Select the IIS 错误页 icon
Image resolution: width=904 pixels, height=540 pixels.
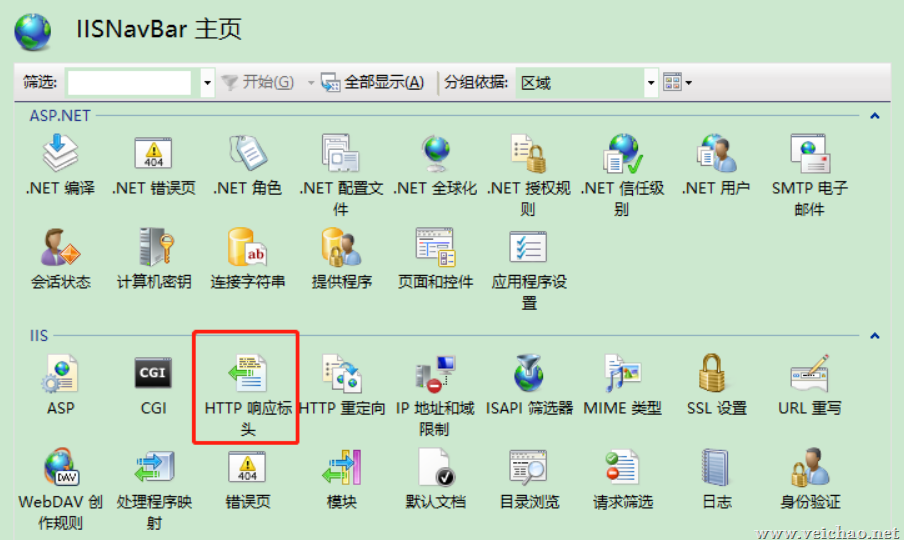click(247, 467)
